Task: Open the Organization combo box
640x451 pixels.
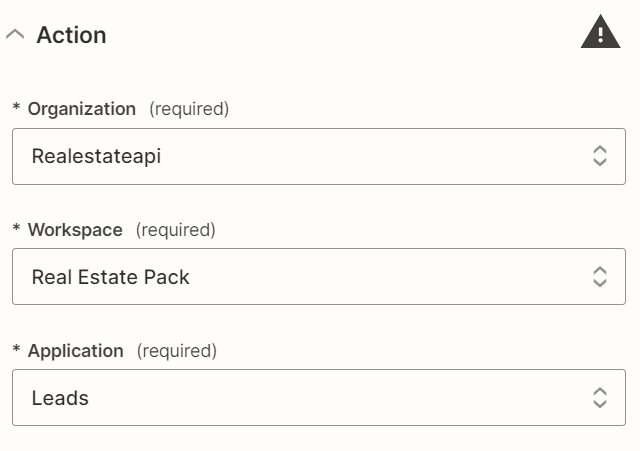Action: [319, 156]
